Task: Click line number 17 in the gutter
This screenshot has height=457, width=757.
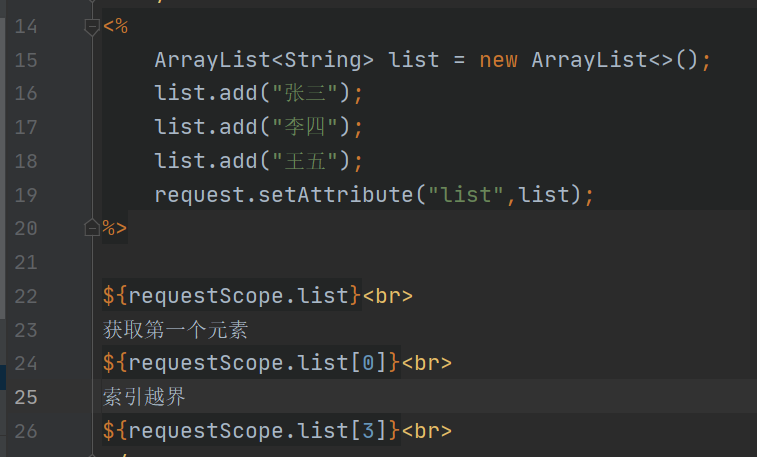Action: tap(26, 127)
